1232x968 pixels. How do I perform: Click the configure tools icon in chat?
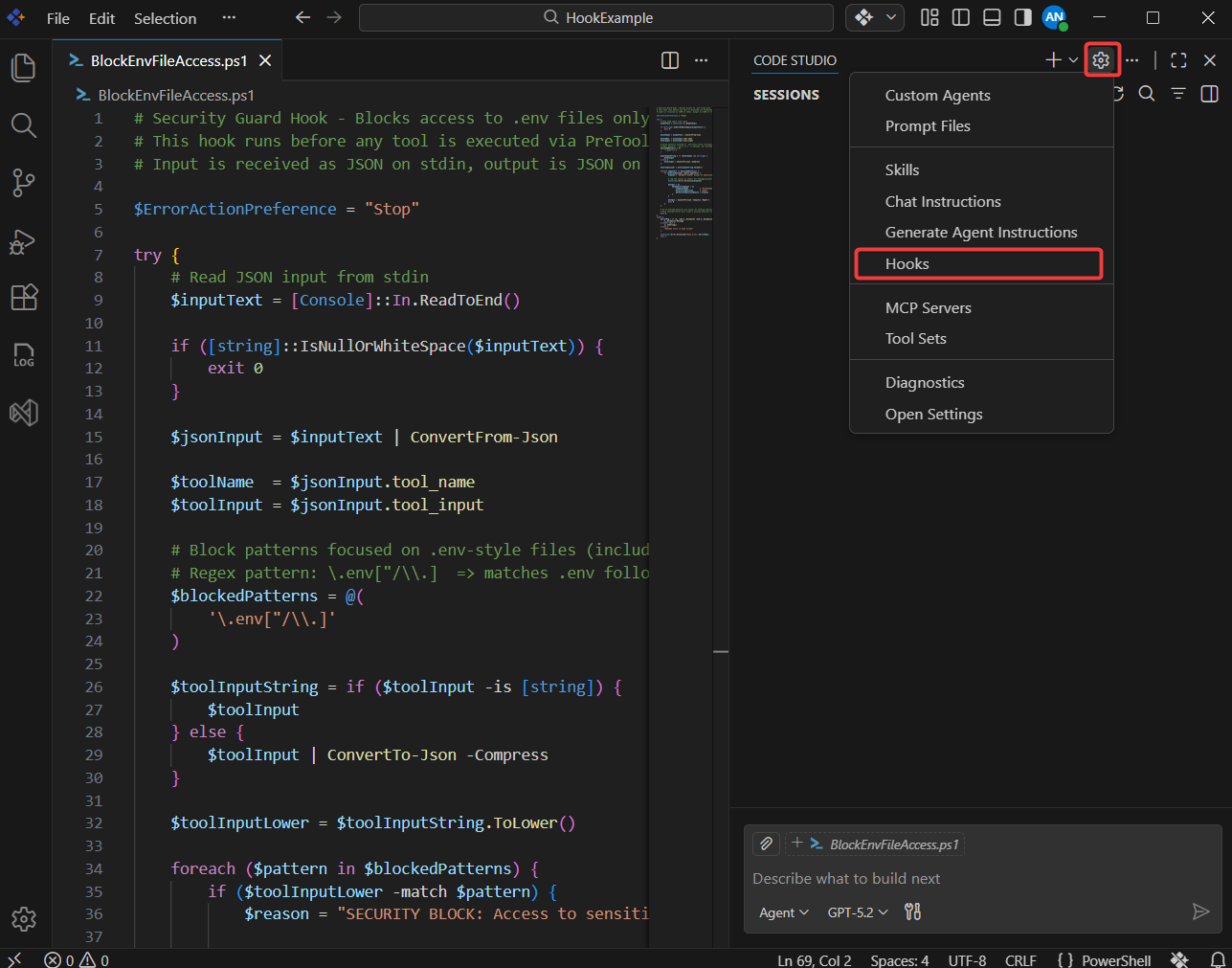point(912,912)
